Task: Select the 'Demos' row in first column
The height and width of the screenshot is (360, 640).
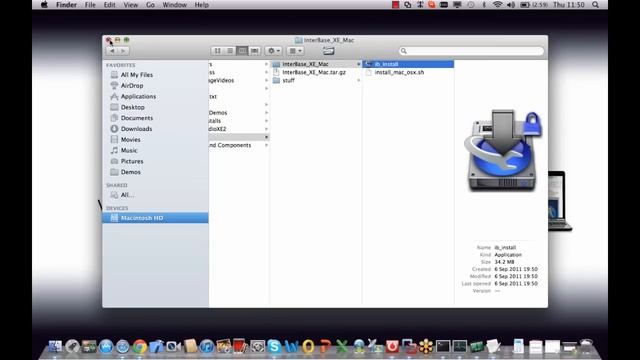Action: pos(239,113)
